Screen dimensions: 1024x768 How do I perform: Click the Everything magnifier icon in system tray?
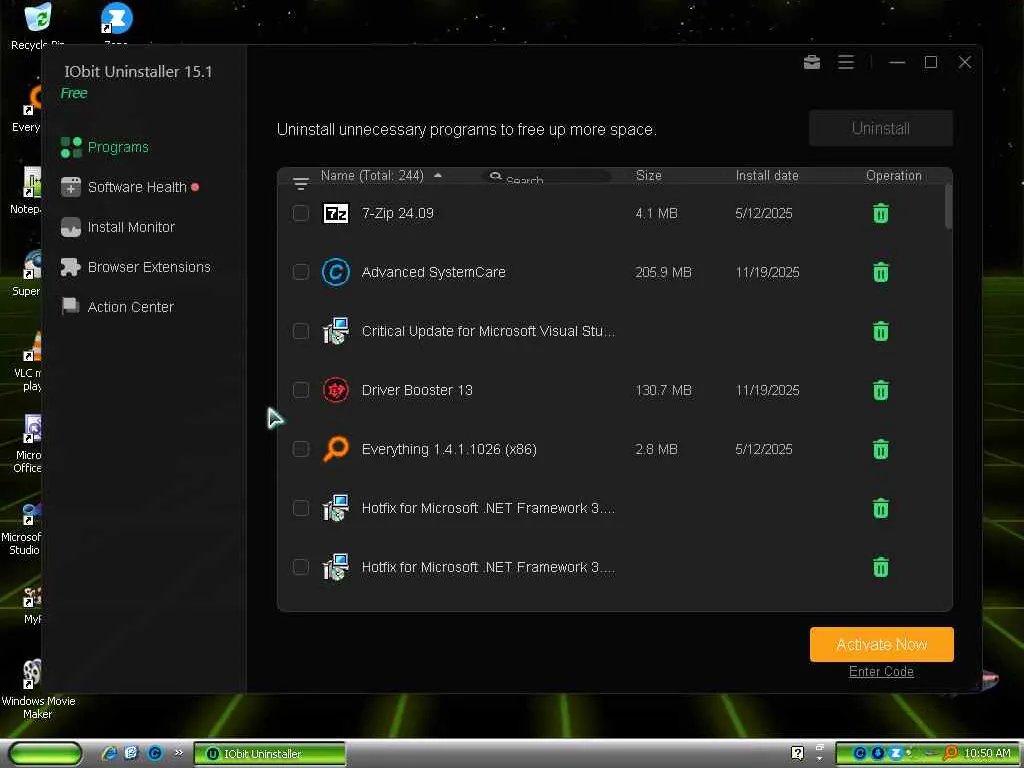tap(951, 753)
